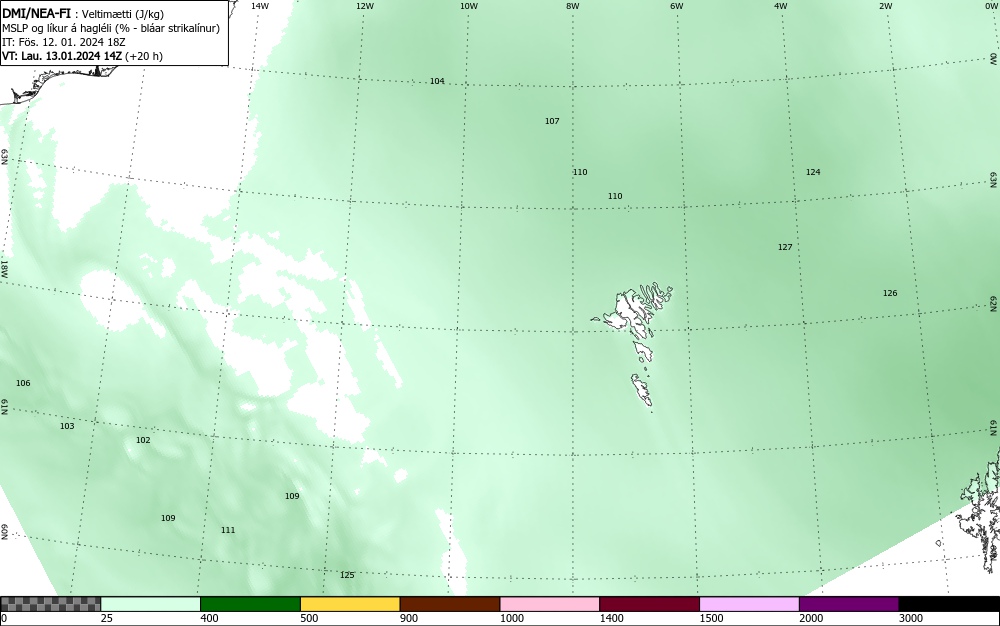
Task: Click the 18W label on the map edge
Action: 4,268
